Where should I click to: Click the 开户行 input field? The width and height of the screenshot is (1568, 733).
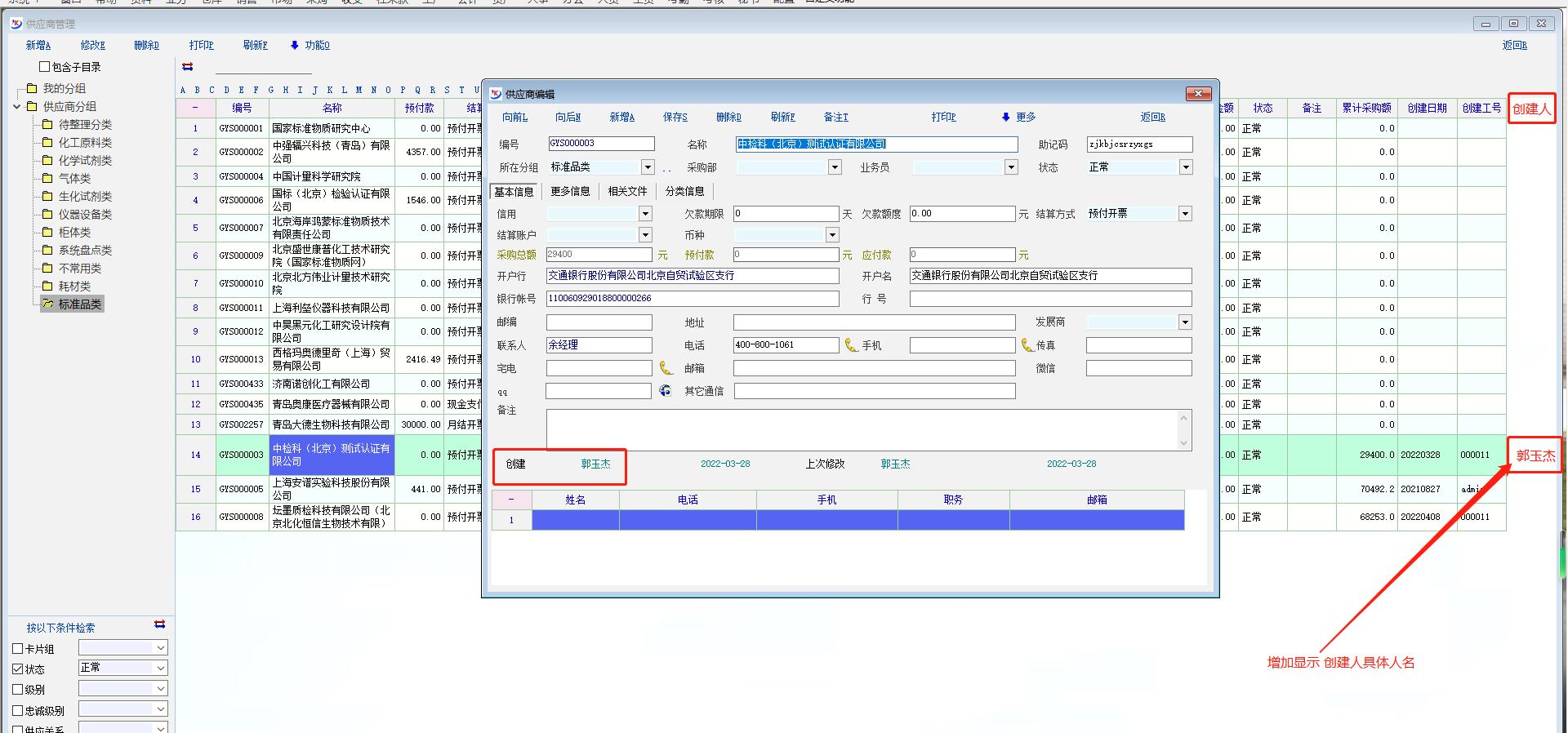pyautogui.click(x=693, y=276)
